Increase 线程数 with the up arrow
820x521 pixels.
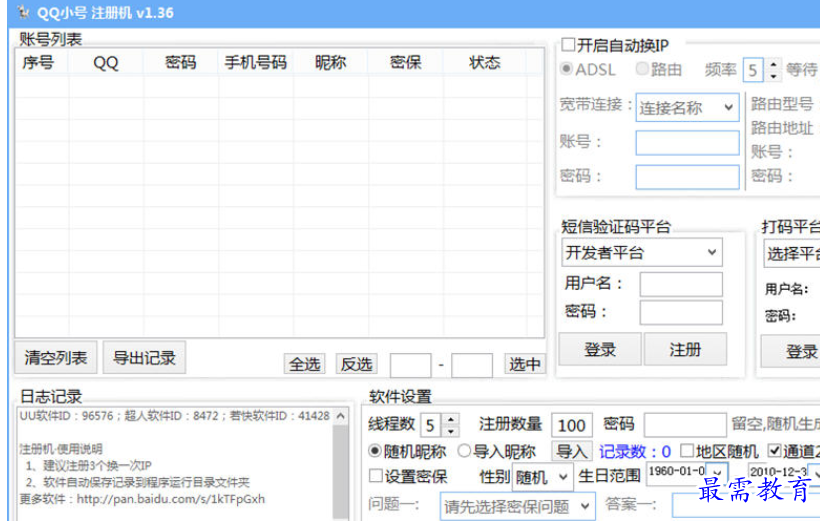pyautogui.click(x=451, y=420)
